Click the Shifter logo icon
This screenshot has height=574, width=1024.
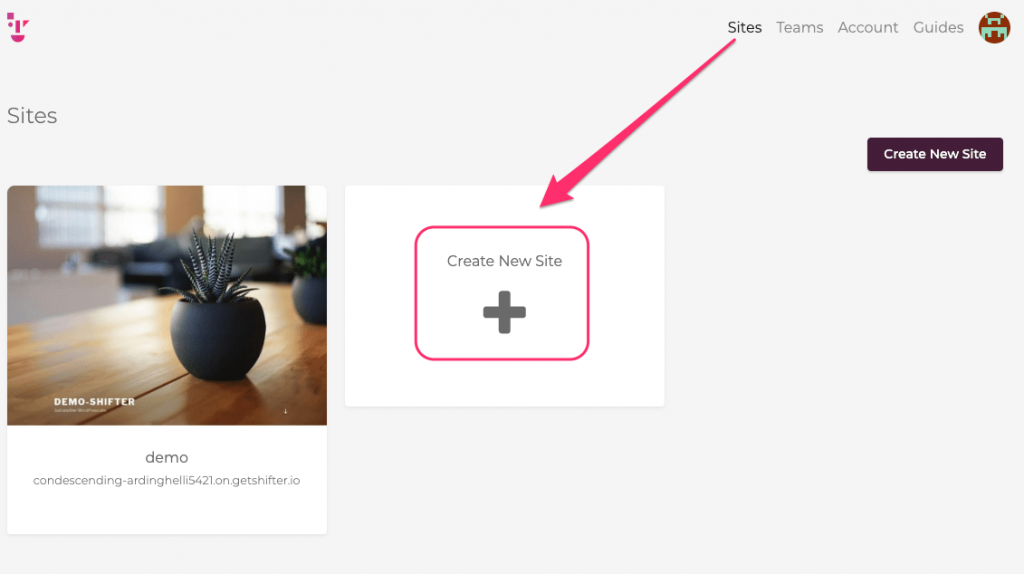tap(18, 27)
